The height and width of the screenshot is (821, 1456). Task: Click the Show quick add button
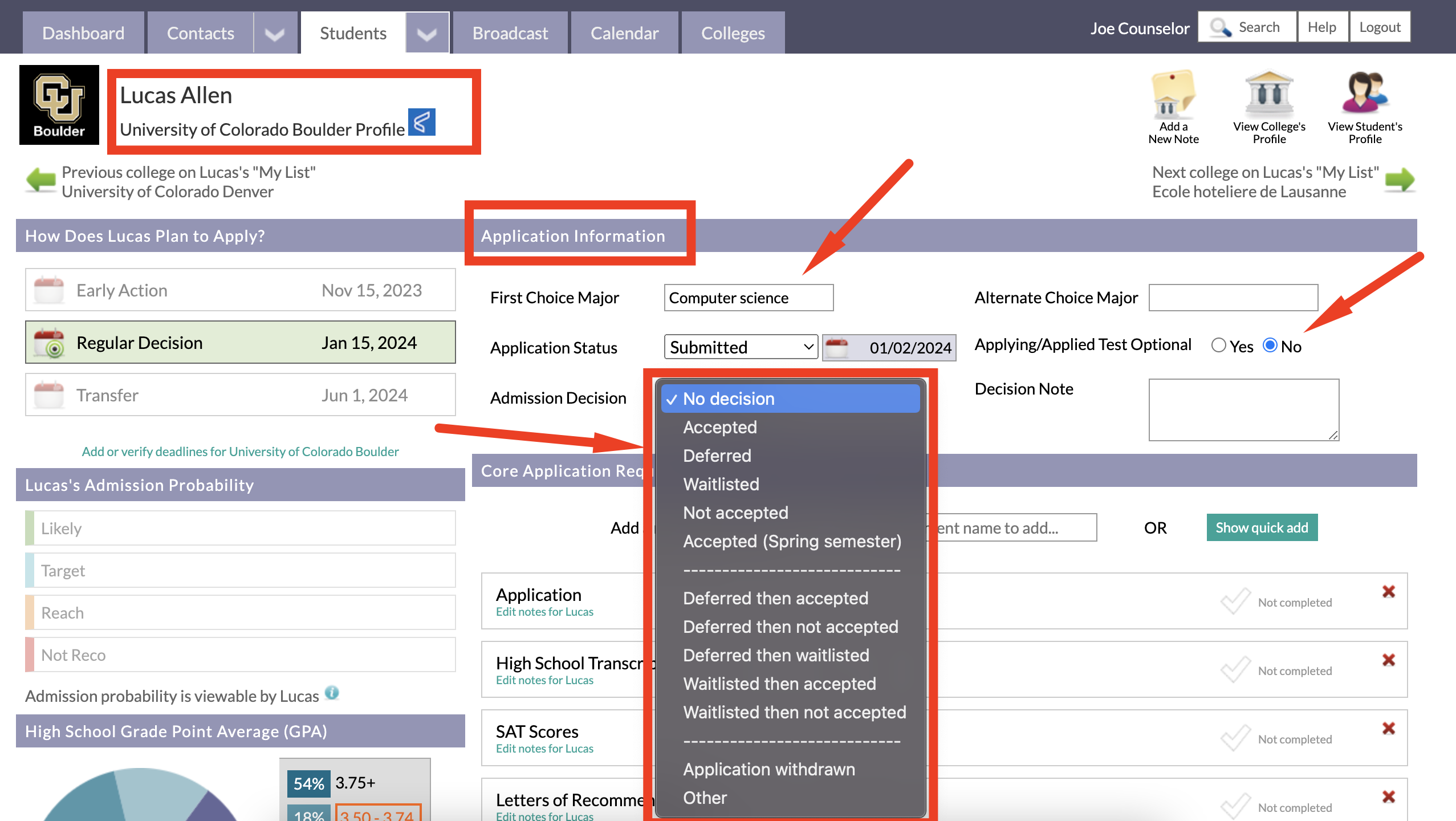pyautogui.click(x=1262, y=527)
